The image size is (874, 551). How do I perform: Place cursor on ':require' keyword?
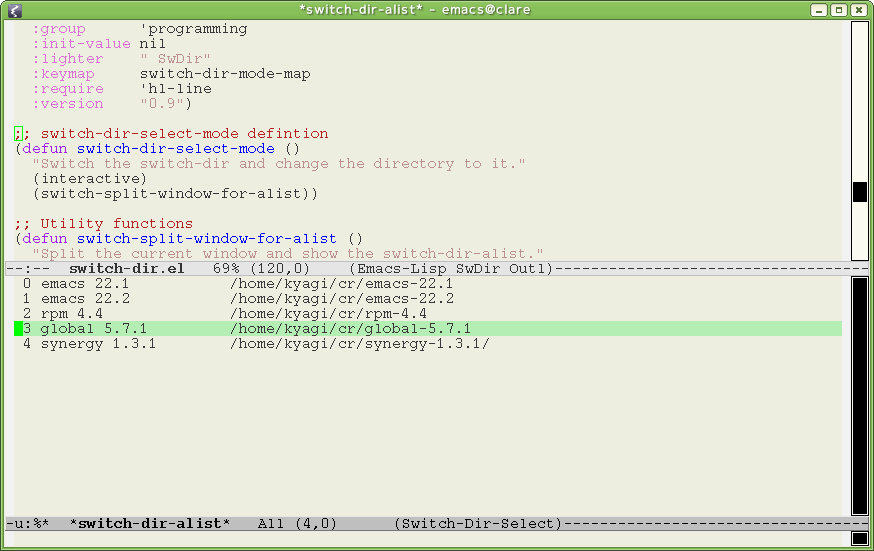pyautogui.click(x=67, y=89)
